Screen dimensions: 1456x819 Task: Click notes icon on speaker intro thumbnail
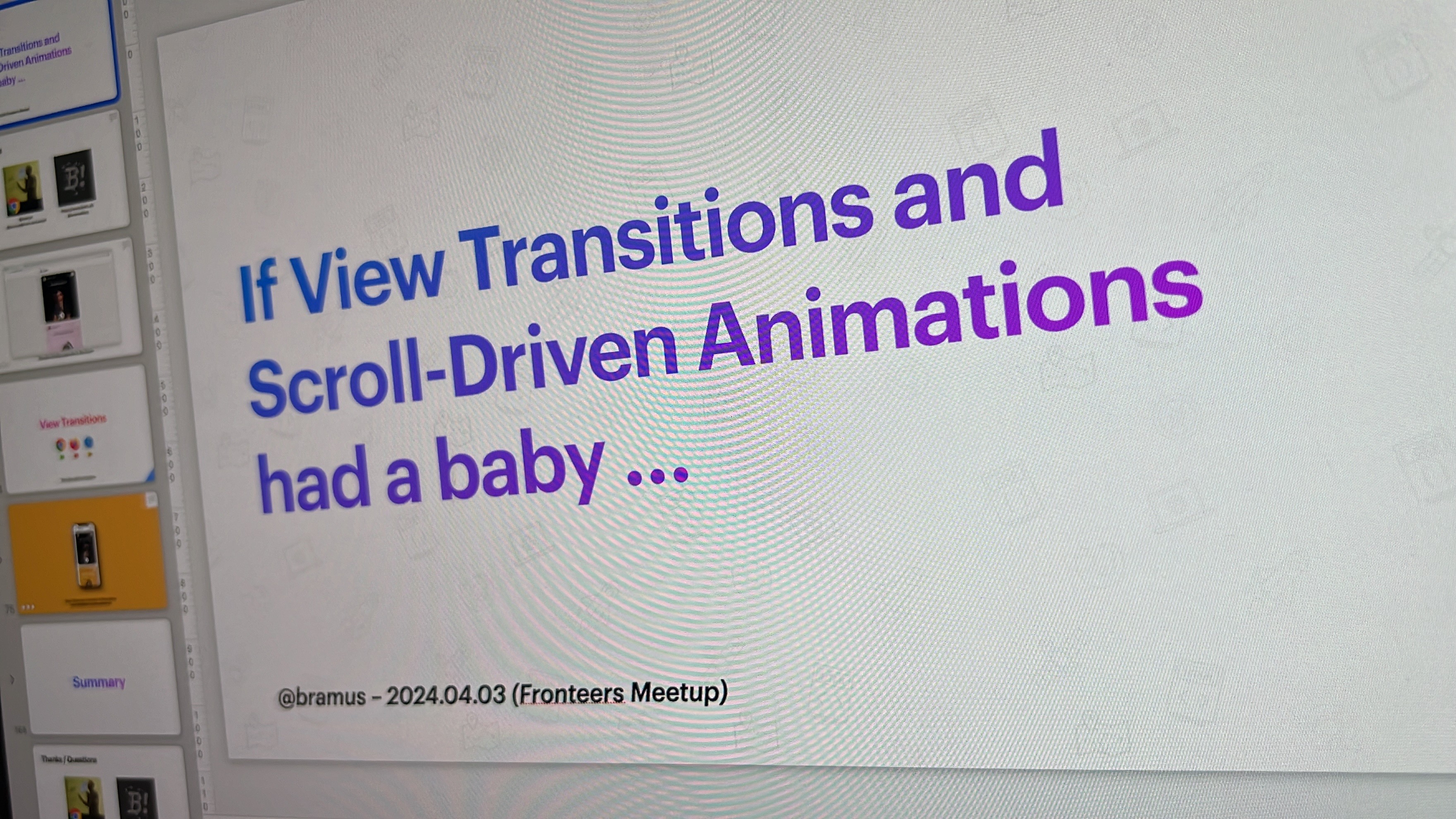(113, 117)
